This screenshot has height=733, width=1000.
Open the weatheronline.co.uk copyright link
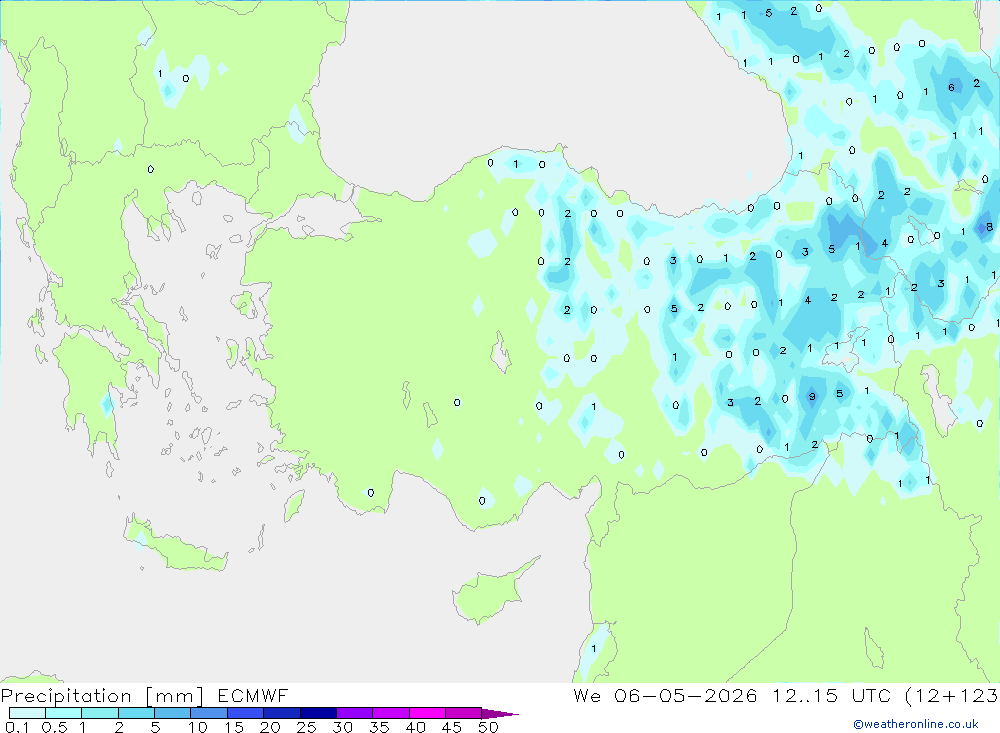pyautogui.click(x=916, y=724)
